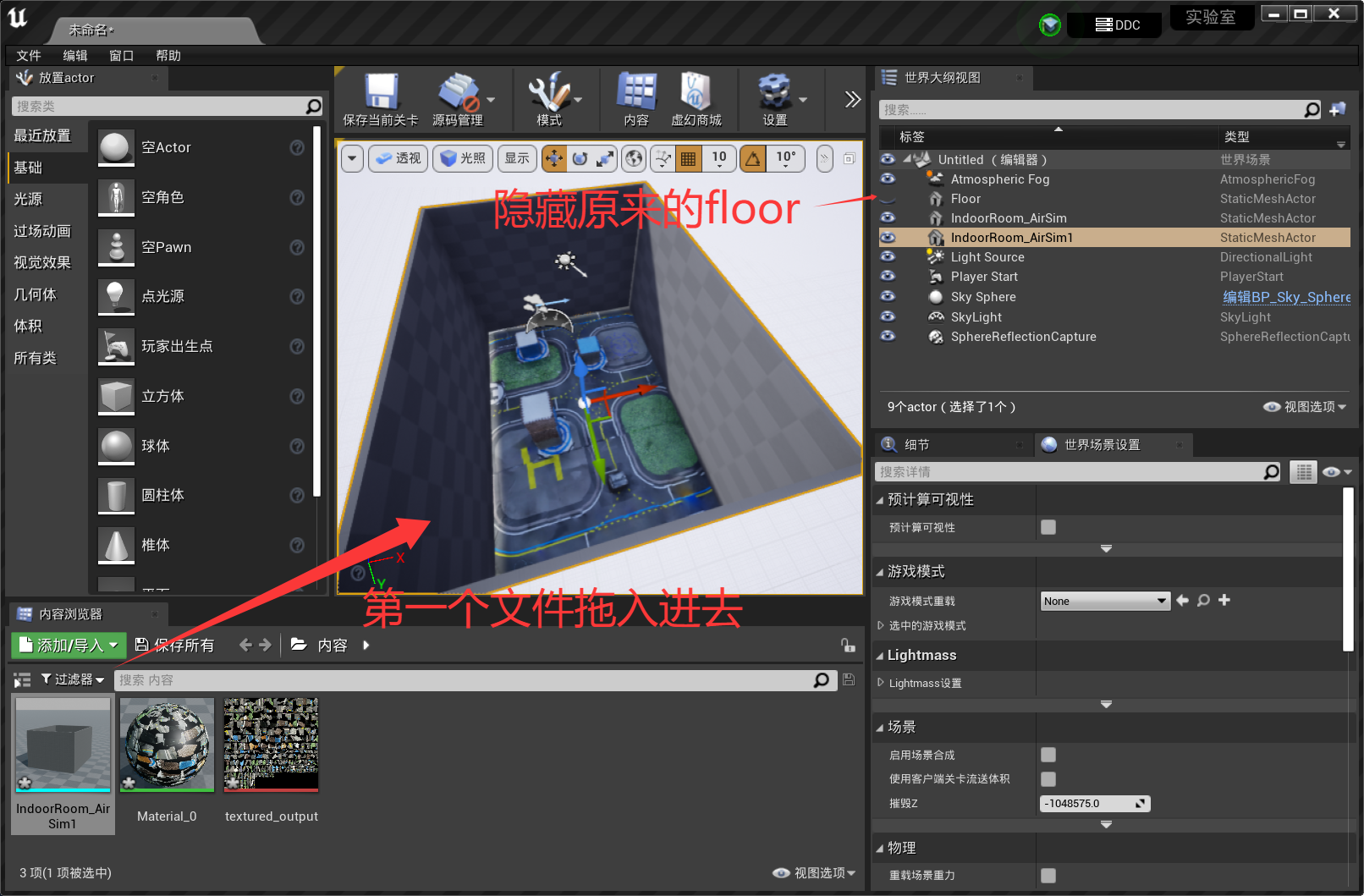Viewport: 1364px width, 896px height.
Task: Open the 文件 (File) menu
Action: [29, 56]
